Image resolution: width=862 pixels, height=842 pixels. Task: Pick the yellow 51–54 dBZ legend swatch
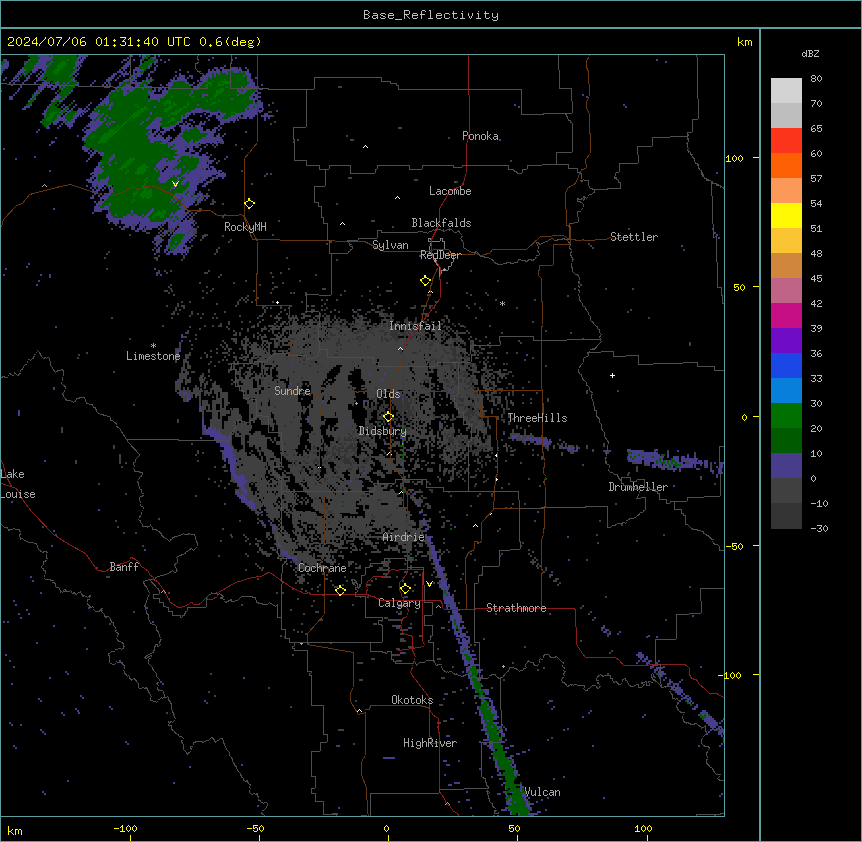coord(786,215)
